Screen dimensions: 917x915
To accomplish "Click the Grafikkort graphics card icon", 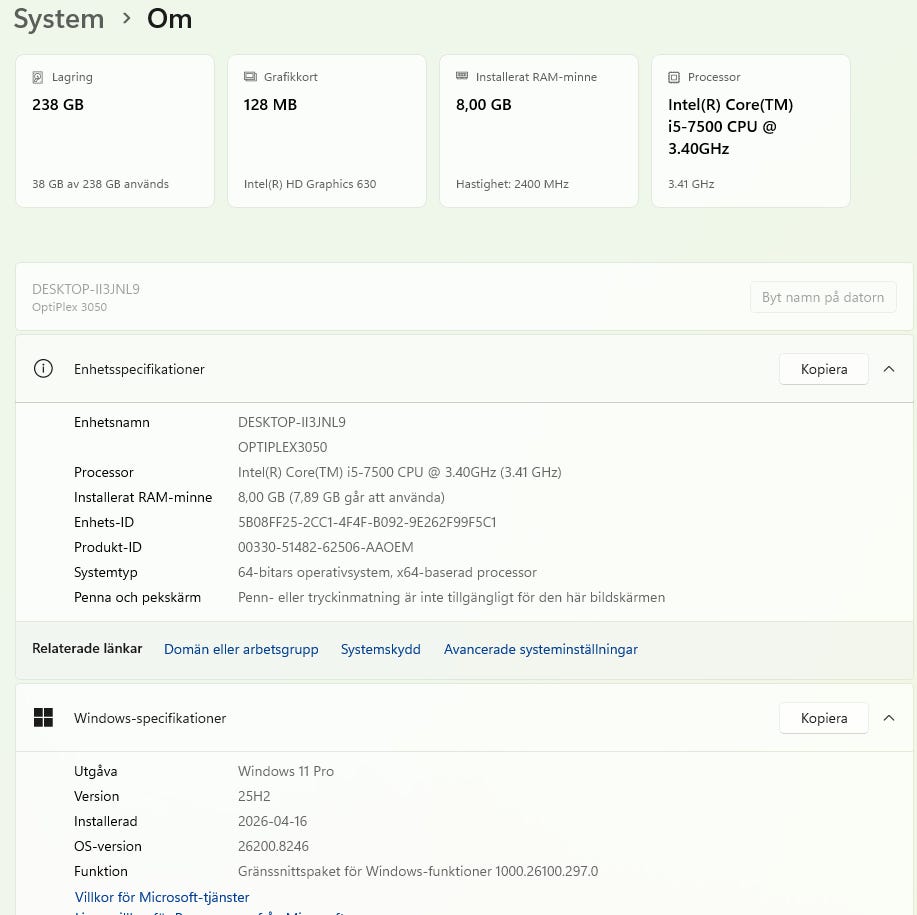I will click(x=250, y=77).
